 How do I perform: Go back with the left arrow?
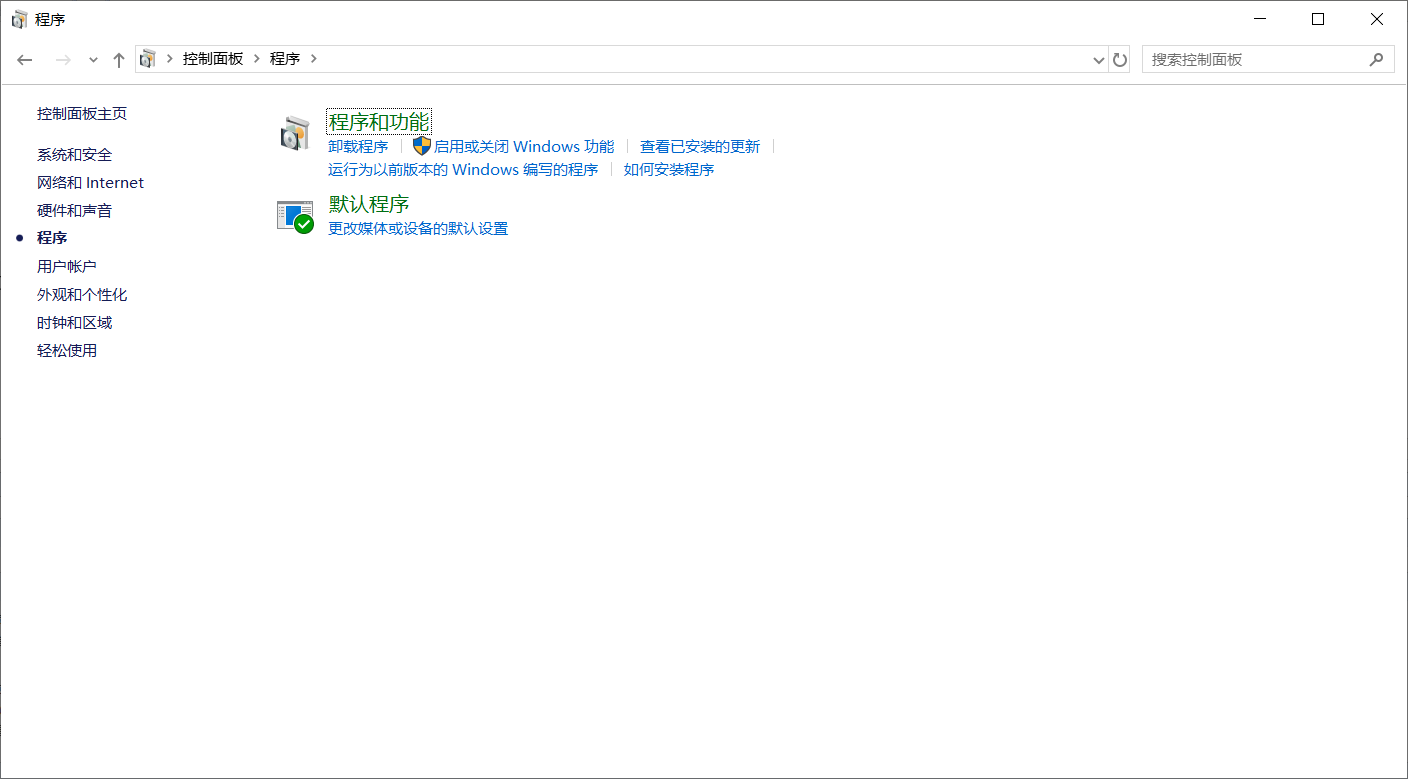(x=25, y=60)
